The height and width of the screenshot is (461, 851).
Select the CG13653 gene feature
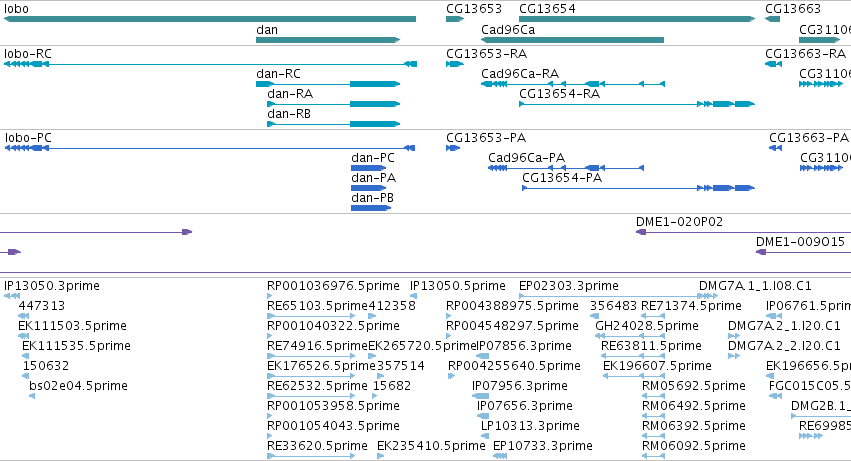[x=455, y=19]
